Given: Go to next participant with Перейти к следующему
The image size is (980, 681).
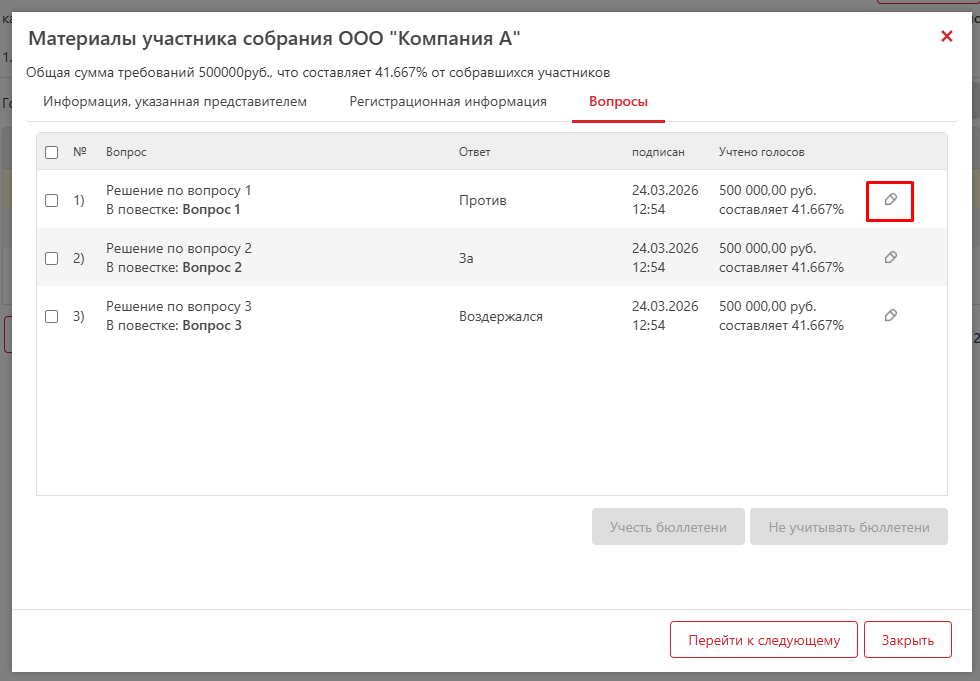Looking at the screenshot, I should [x=764, y=640].
